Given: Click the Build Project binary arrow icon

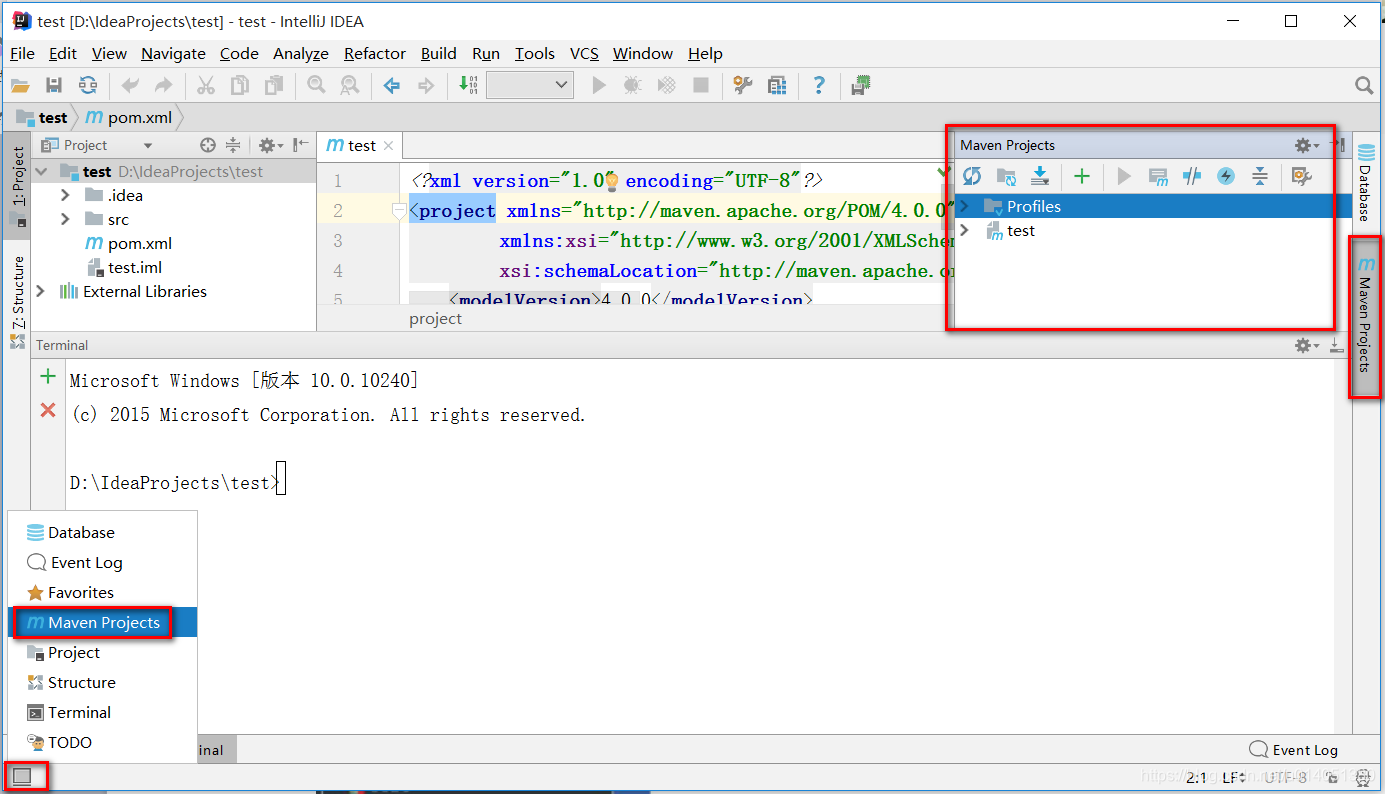Looking at the screenshot, I should point(468,86).
